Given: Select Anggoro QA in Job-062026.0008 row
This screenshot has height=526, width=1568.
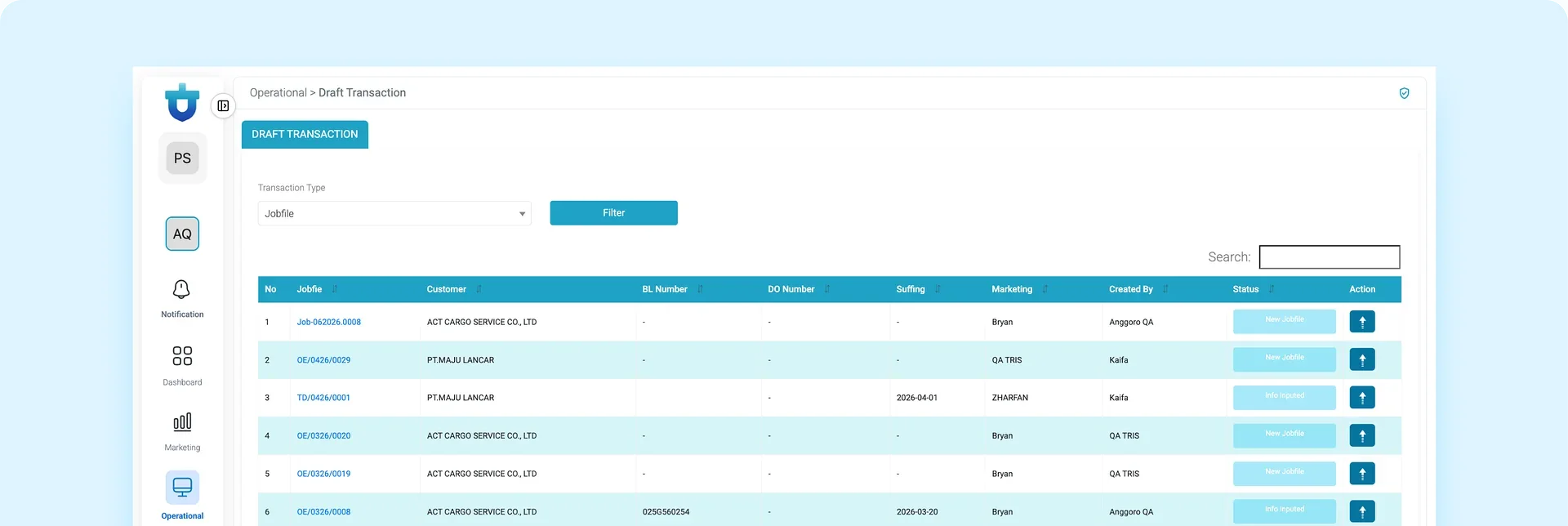Looking at the screenshot, I should pyautogui.click(x=1131, y=322).
